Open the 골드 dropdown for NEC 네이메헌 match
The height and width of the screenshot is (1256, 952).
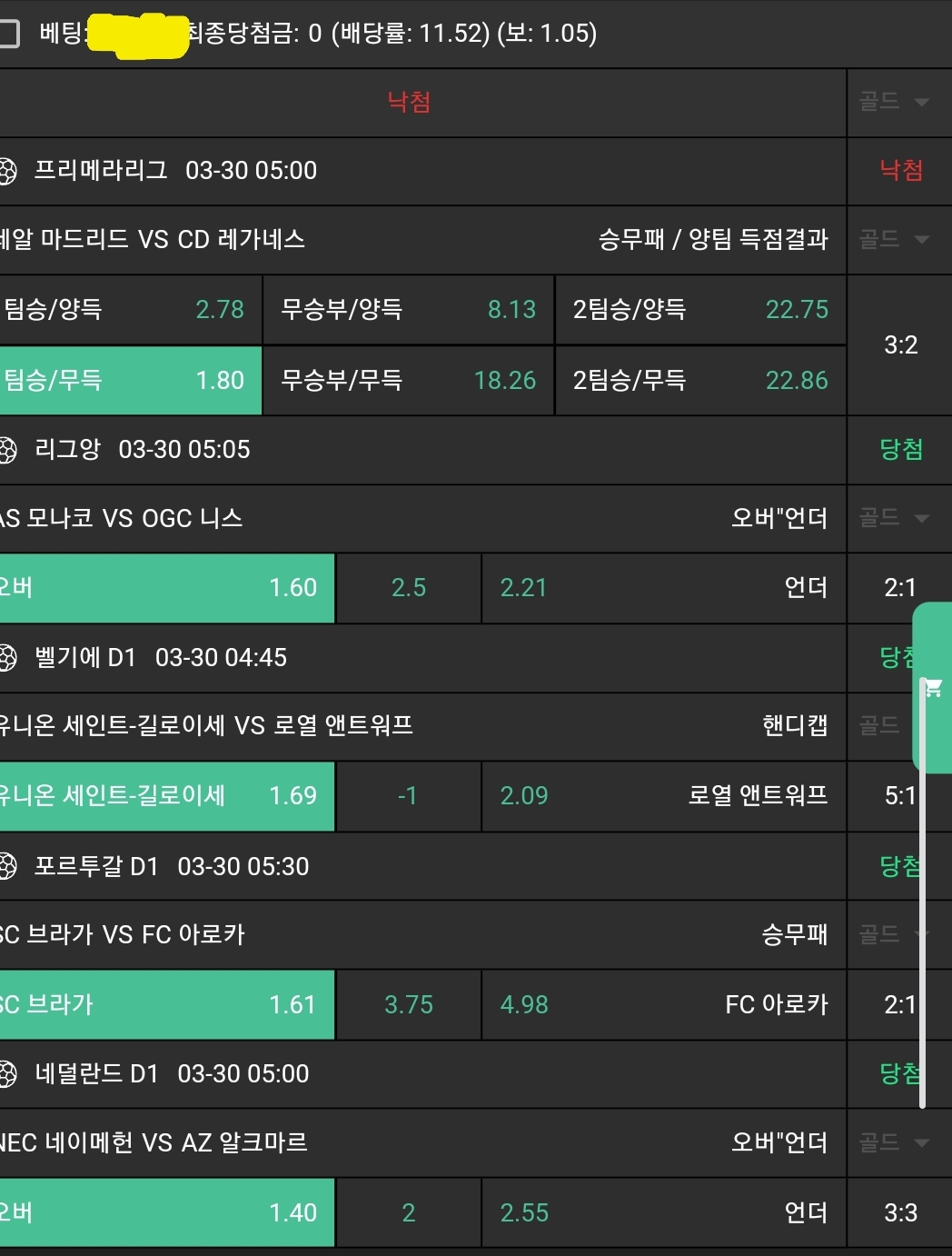tap(895, 1142)
